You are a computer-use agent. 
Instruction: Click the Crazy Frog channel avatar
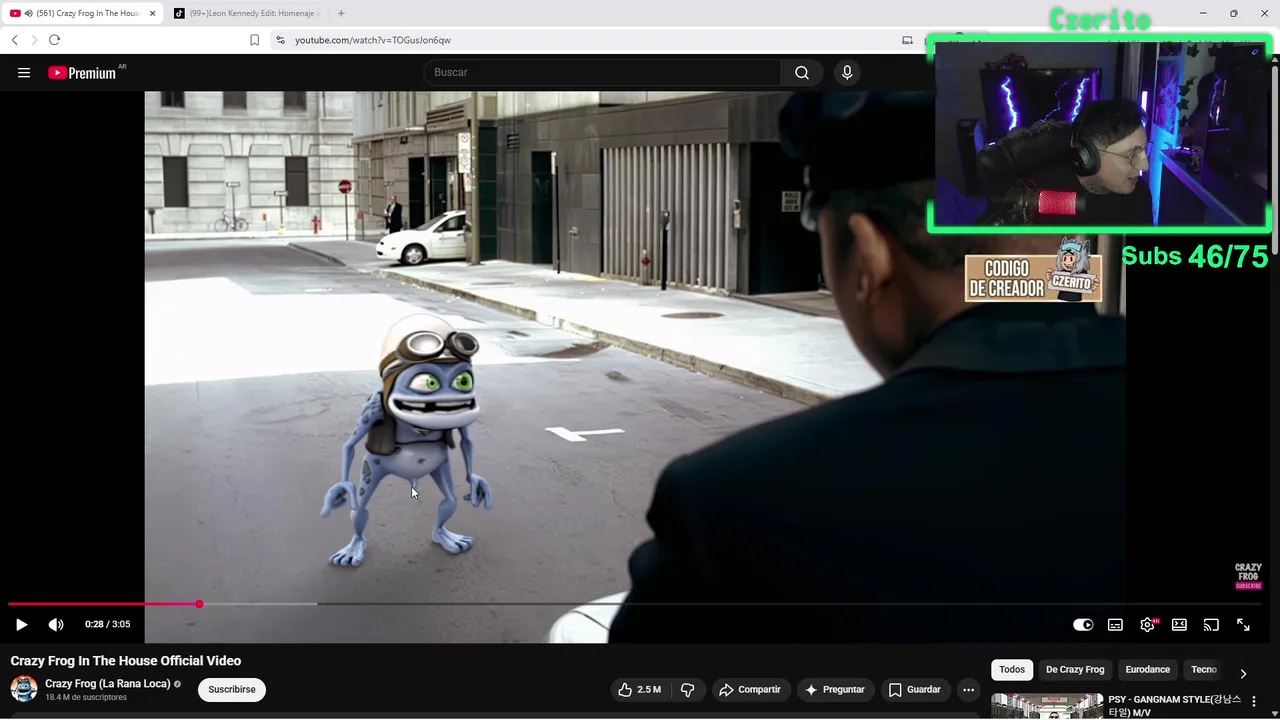24,689
